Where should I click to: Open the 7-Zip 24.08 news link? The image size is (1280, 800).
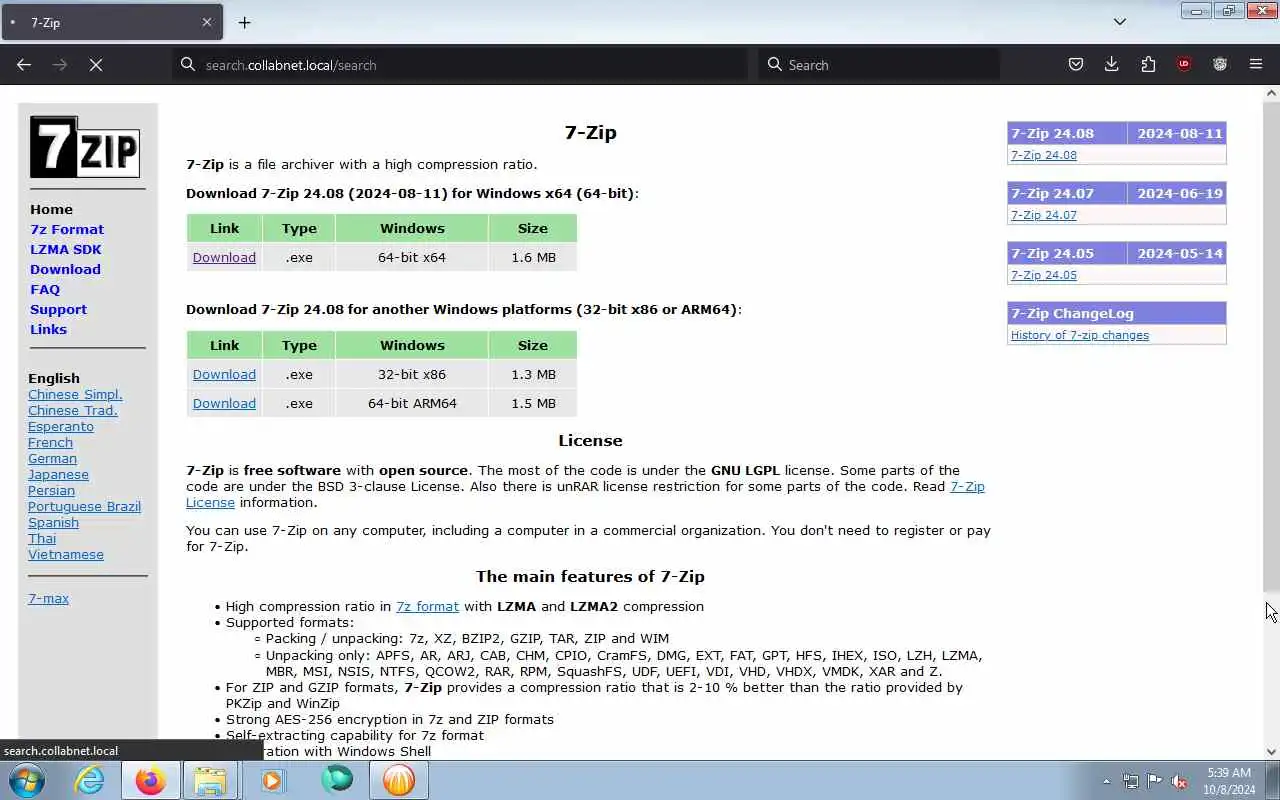click(x=1043, y=155)
